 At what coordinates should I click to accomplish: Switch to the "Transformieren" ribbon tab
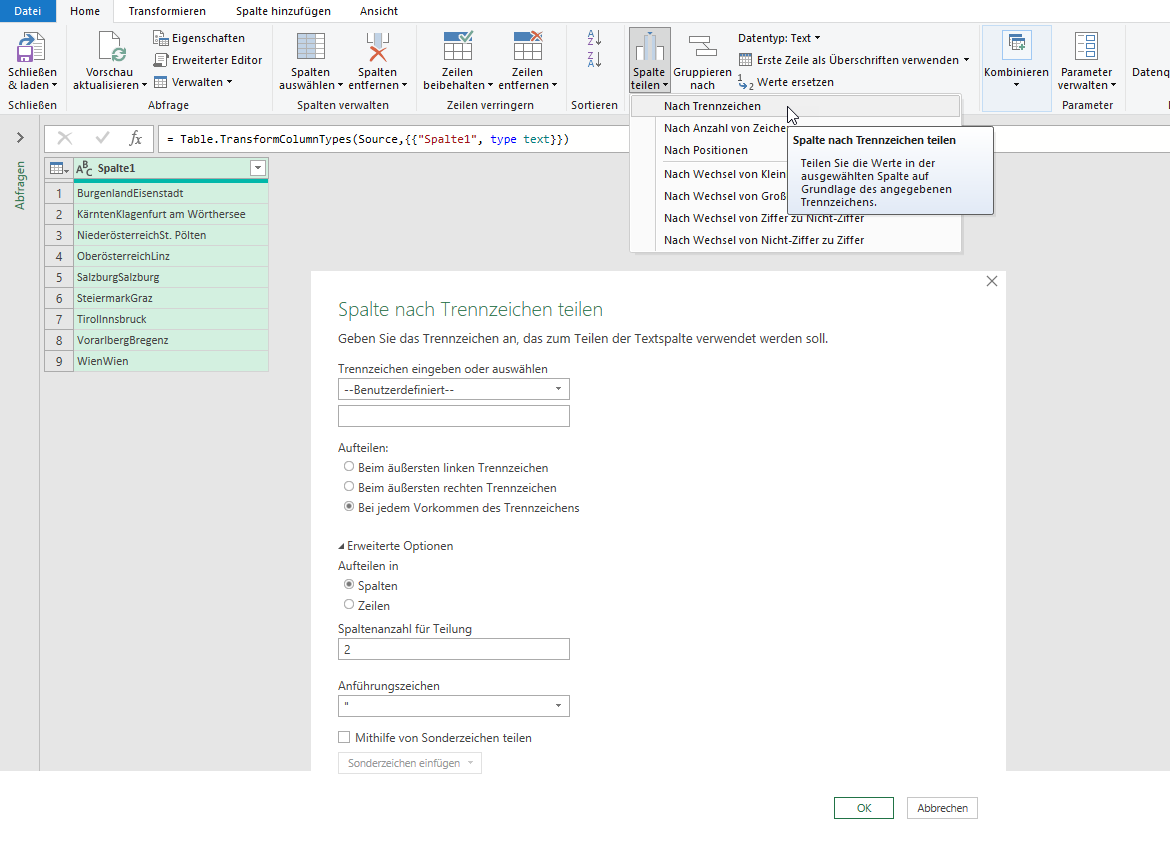(167, 13)
